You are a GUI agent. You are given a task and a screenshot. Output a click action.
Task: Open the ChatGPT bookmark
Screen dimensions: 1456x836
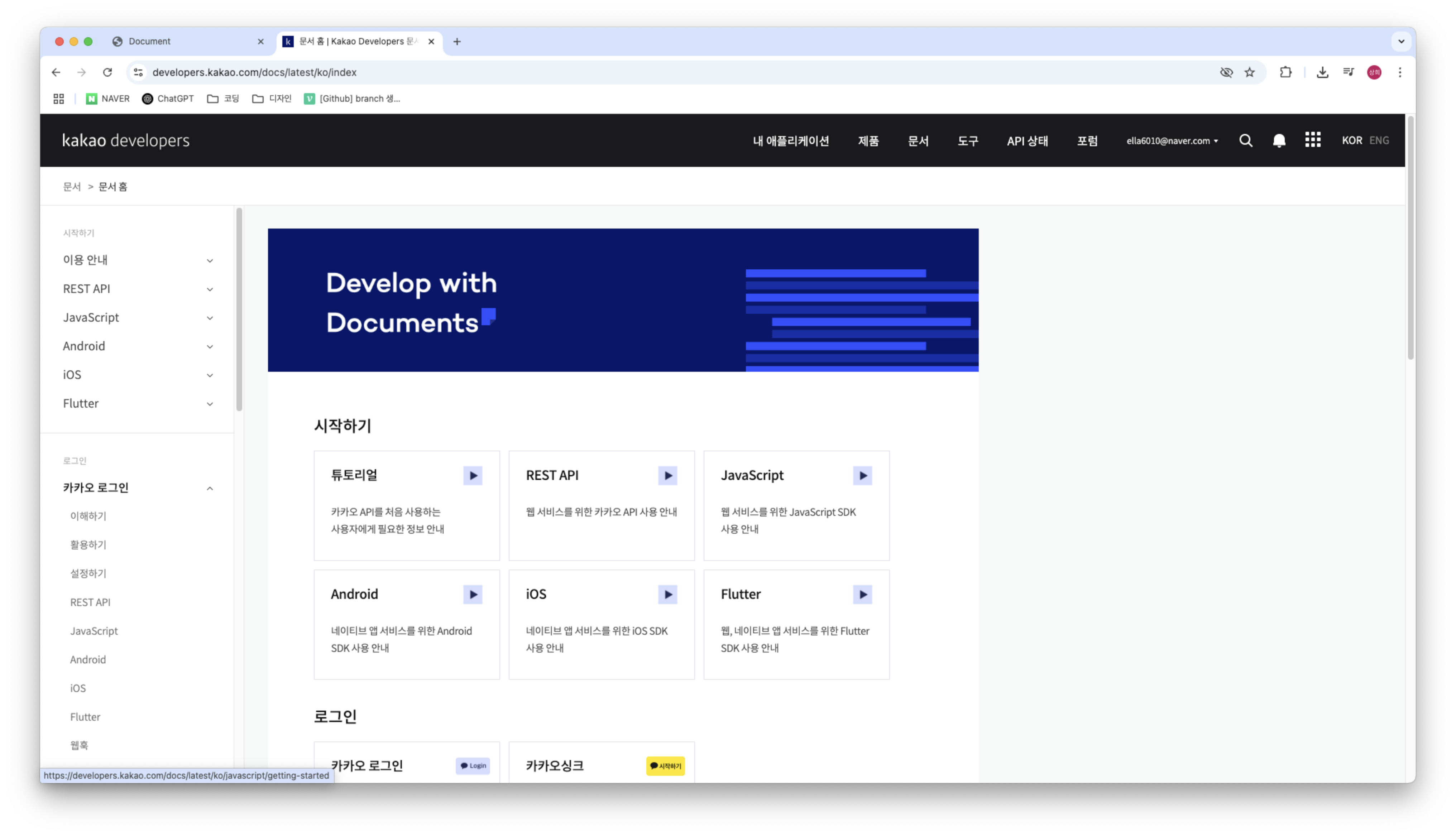click(x=168, y=99)
